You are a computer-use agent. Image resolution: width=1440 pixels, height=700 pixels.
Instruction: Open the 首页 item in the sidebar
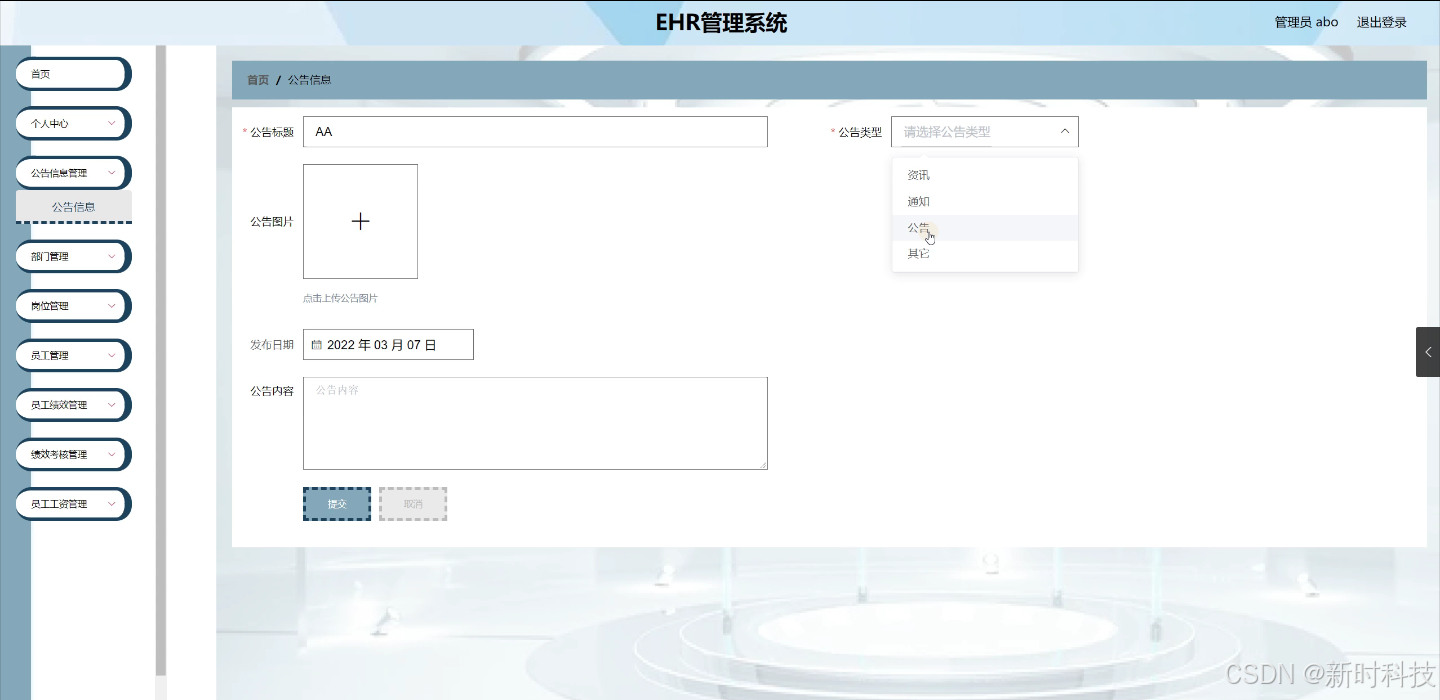point(72,74)
